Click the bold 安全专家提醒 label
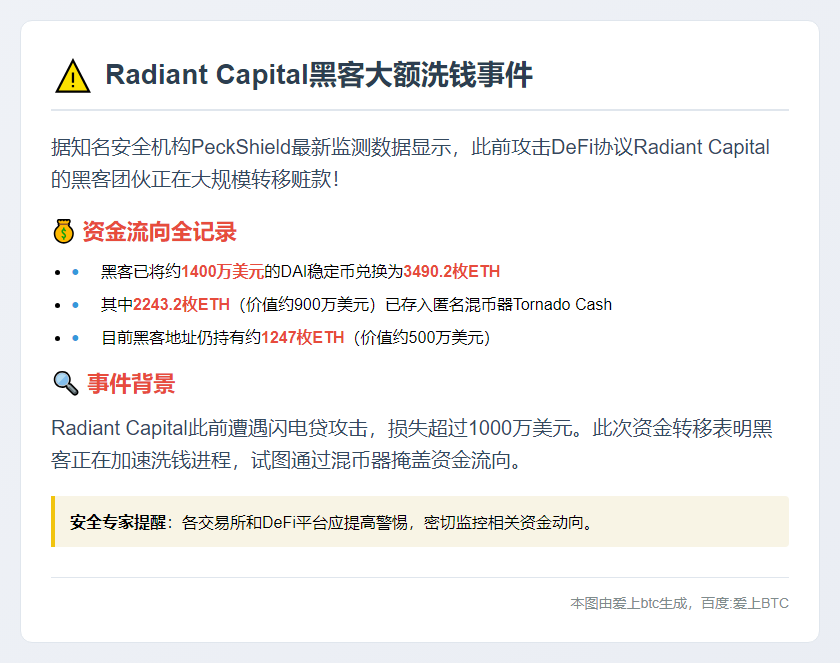The width and height of the screenshot is (840, 663). [118, 522]
